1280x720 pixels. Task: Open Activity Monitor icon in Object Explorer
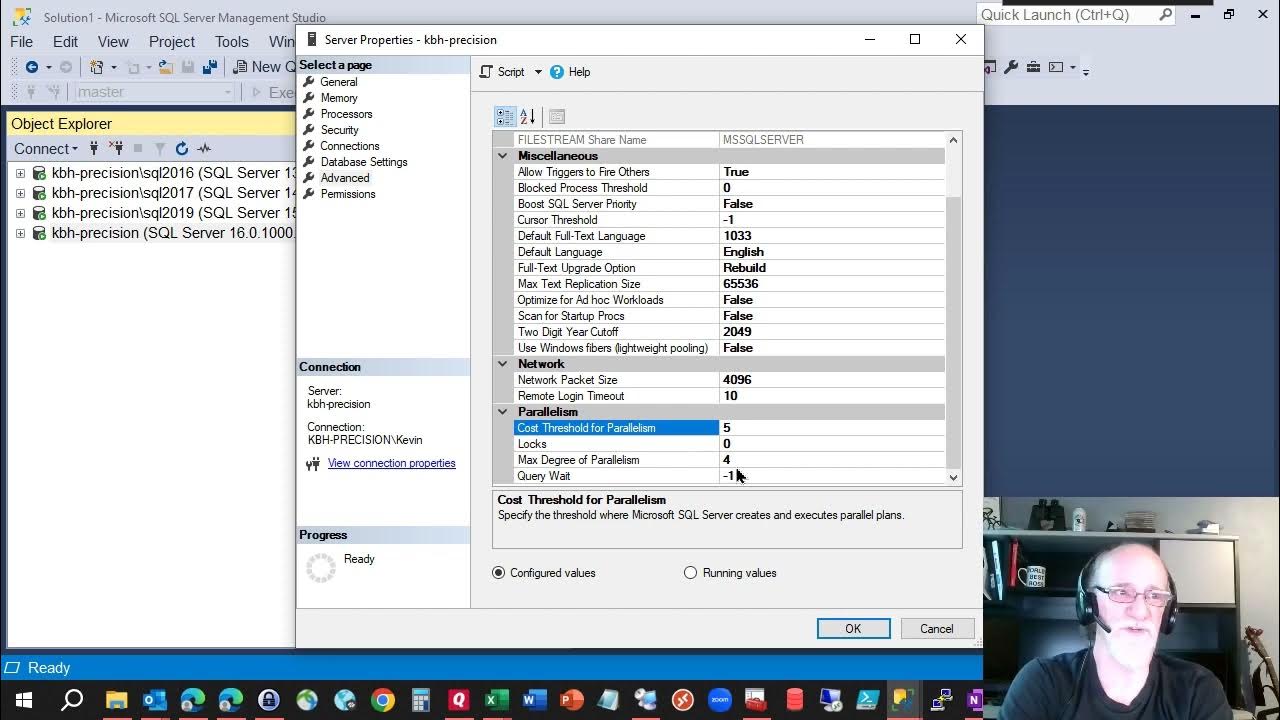(204, 148)
